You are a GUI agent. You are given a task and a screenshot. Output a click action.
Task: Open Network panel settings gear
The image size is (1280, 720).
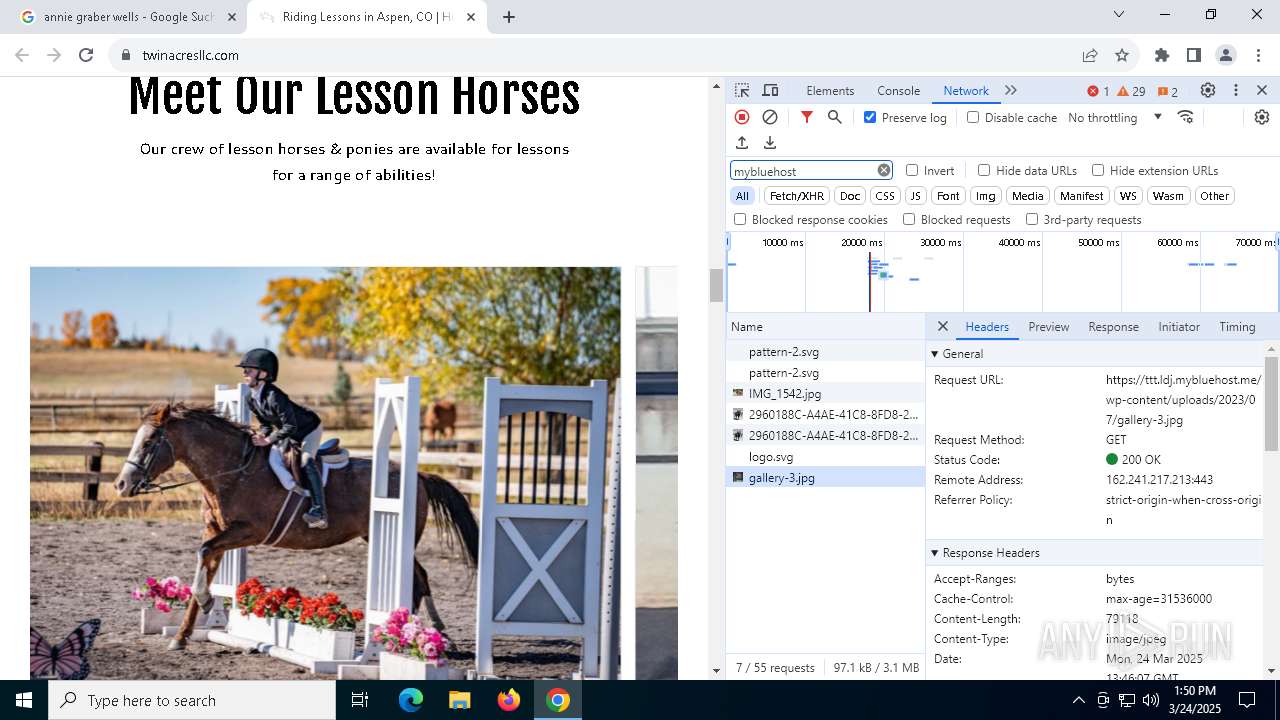click(1262, 117)
